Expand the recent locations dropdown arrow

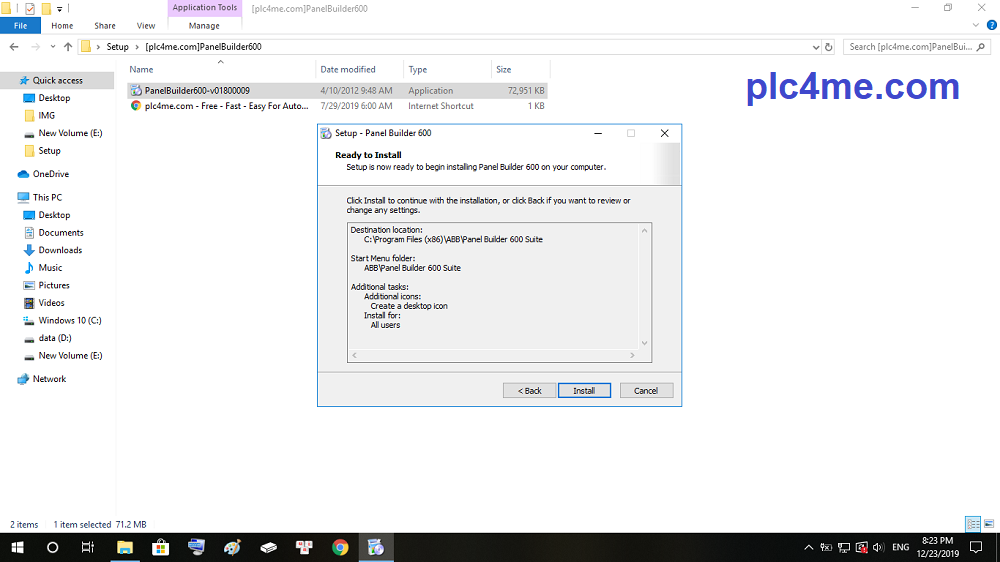pyautogui.click(x=54, y=47)
